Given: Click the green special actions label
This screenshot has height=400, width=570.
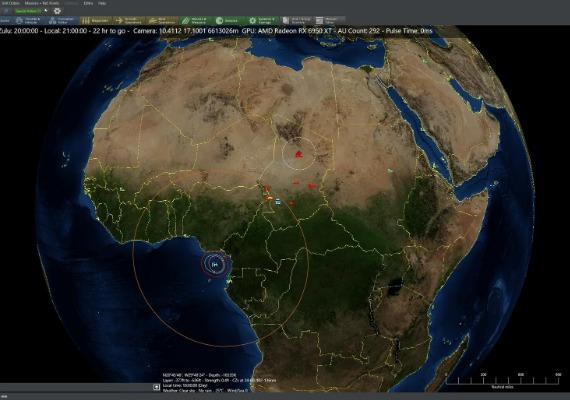Looking at the screenshot, I should tap(28, 11).
